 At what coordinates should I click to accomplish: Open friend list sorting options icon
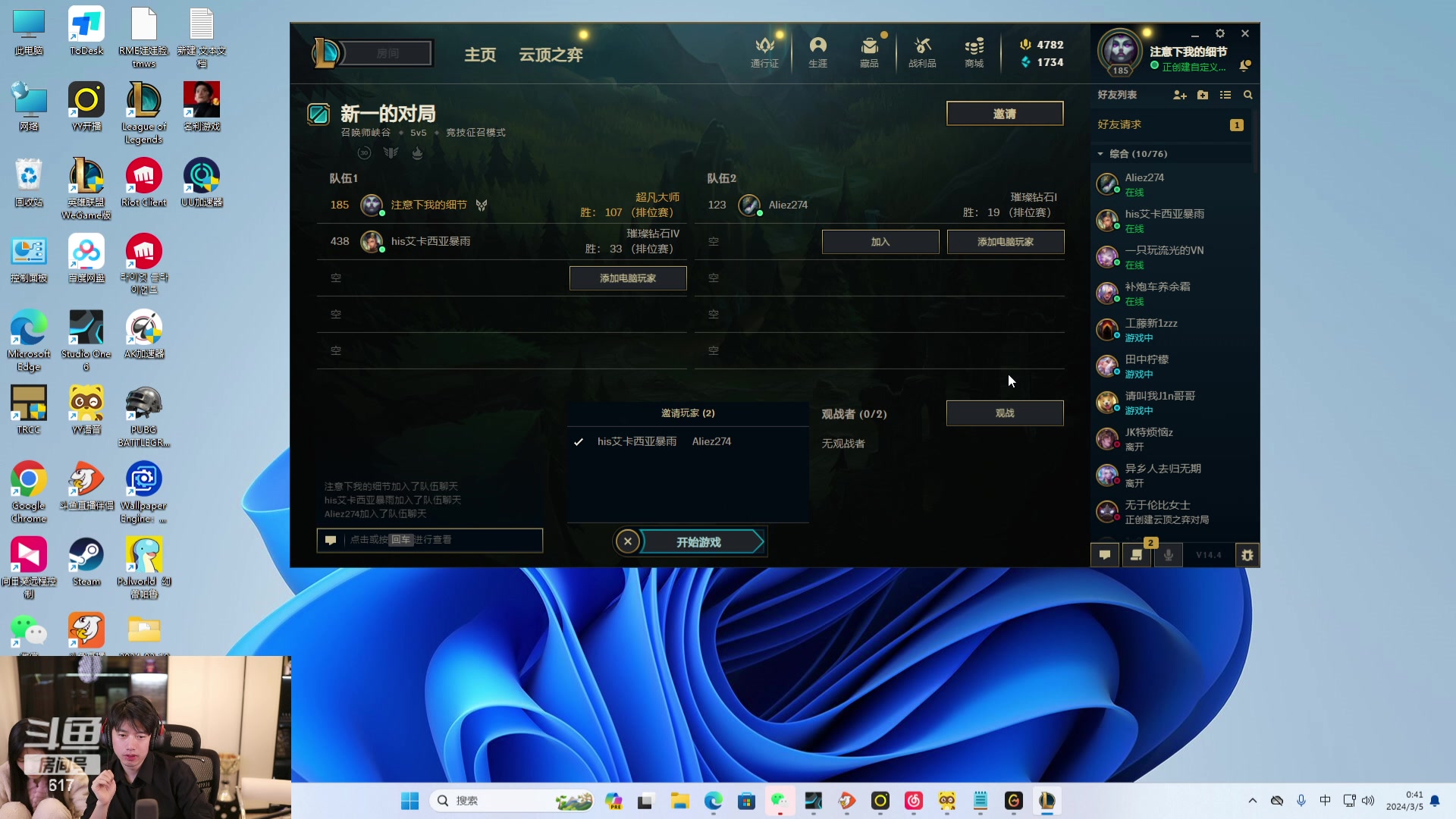tap(1225, 95)
